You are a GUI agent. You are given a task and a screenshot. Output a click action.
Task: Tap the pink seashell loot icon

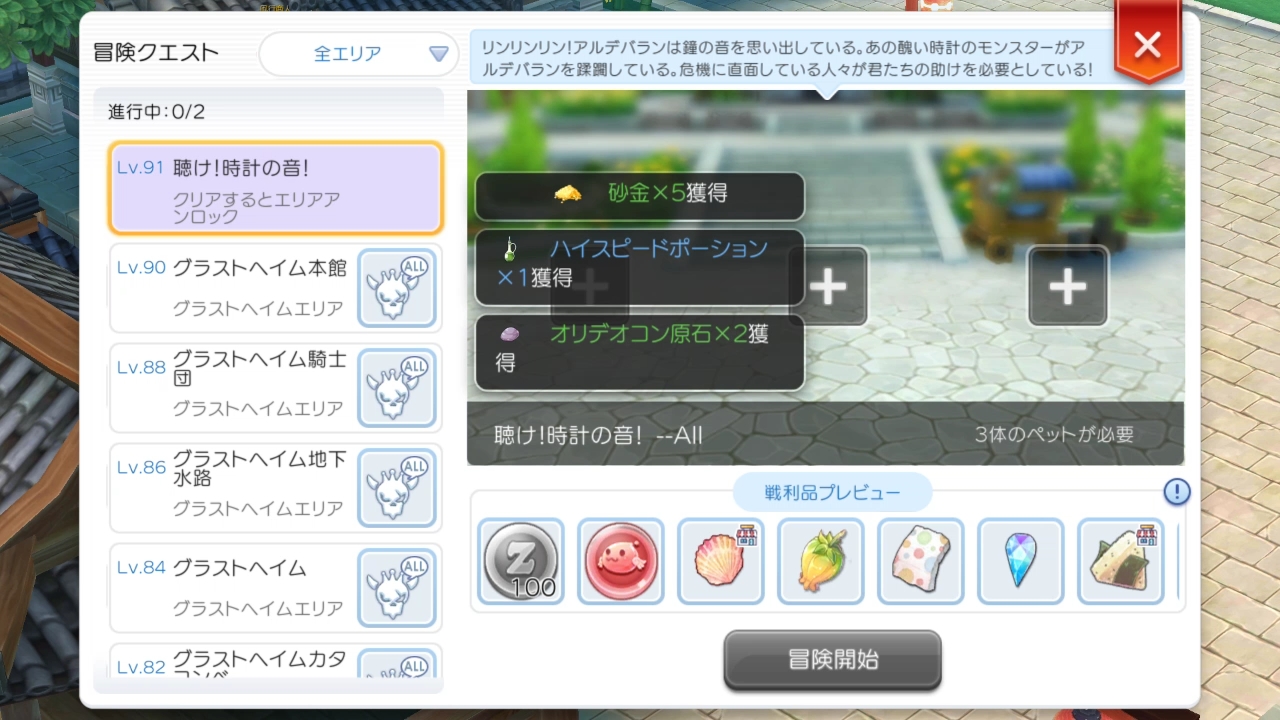click(x=721, y=561)
